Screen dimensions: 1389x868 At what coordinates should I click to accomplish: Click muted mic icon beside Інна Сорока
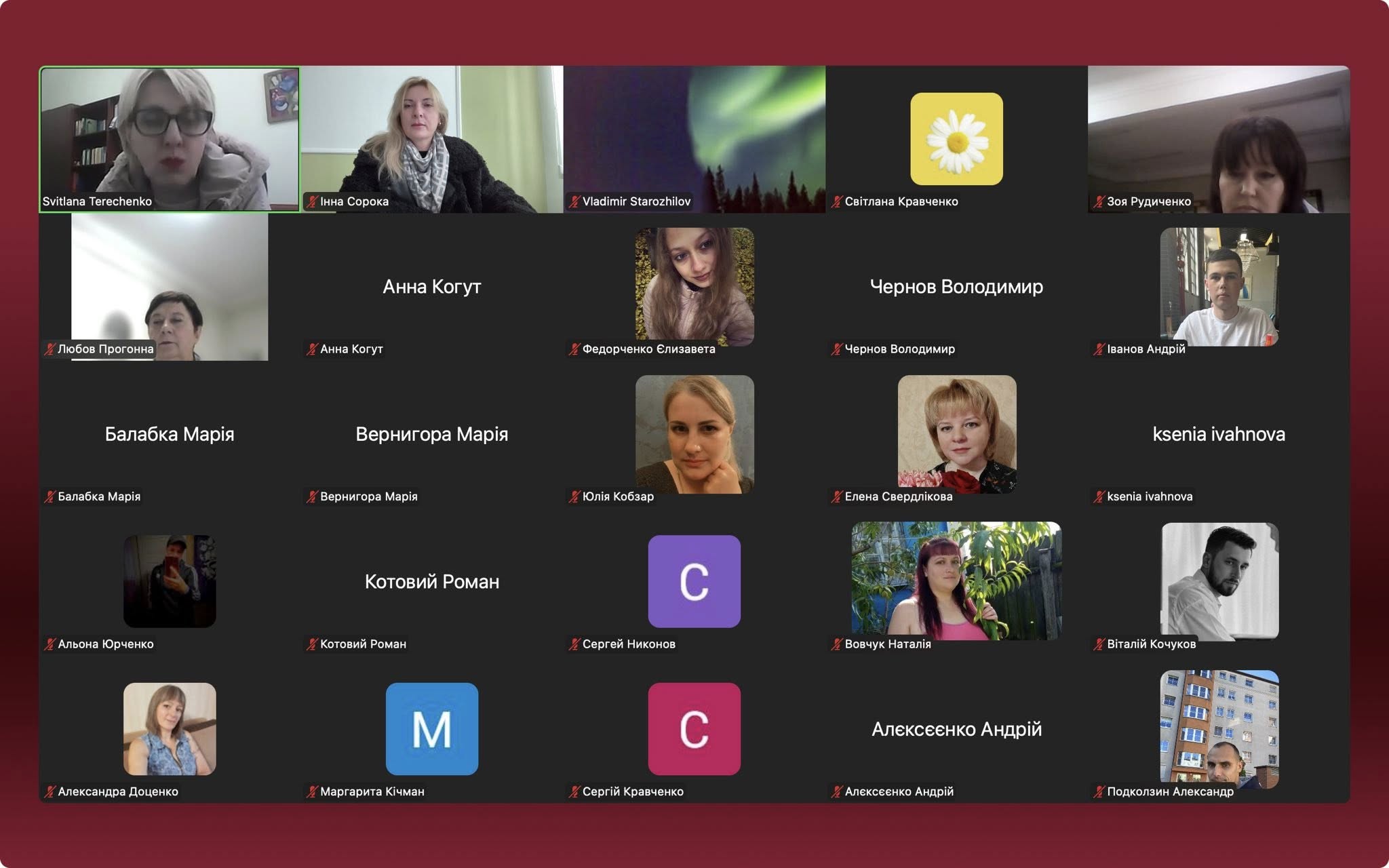pos(312,201)
